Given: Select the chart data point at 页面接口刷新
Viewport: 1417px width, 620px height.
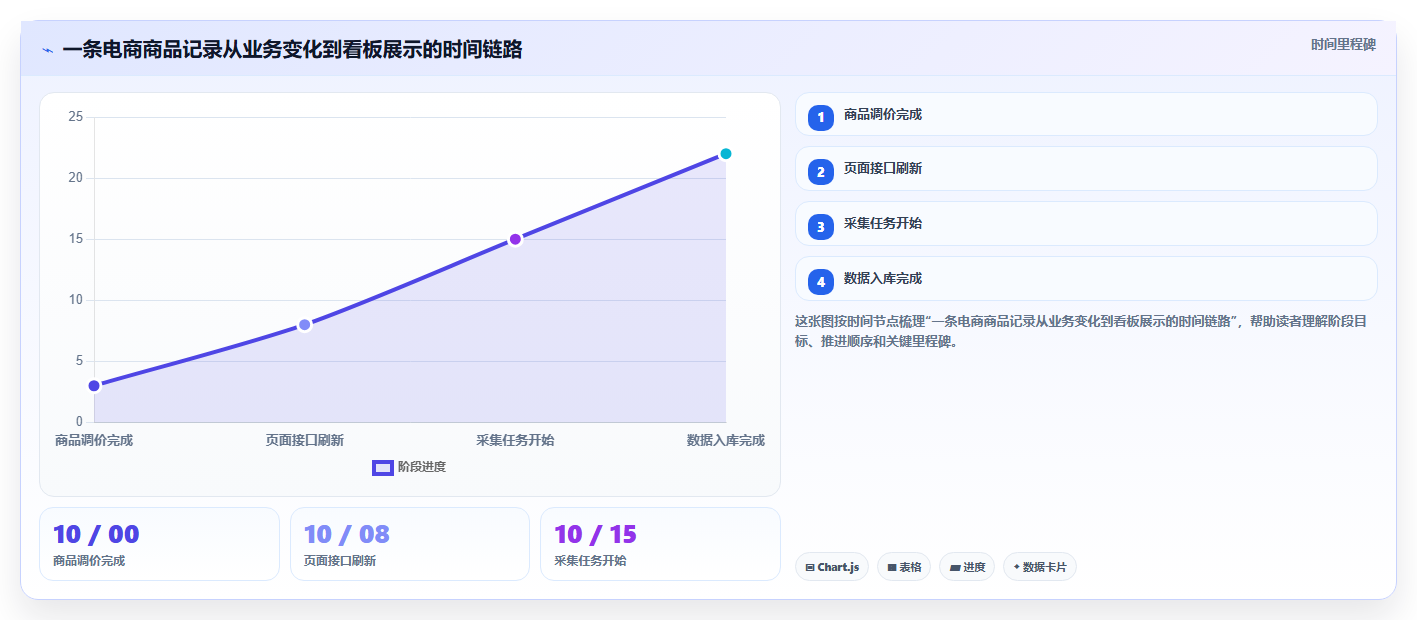Looking at the screenshot, I should pos(305,325).
